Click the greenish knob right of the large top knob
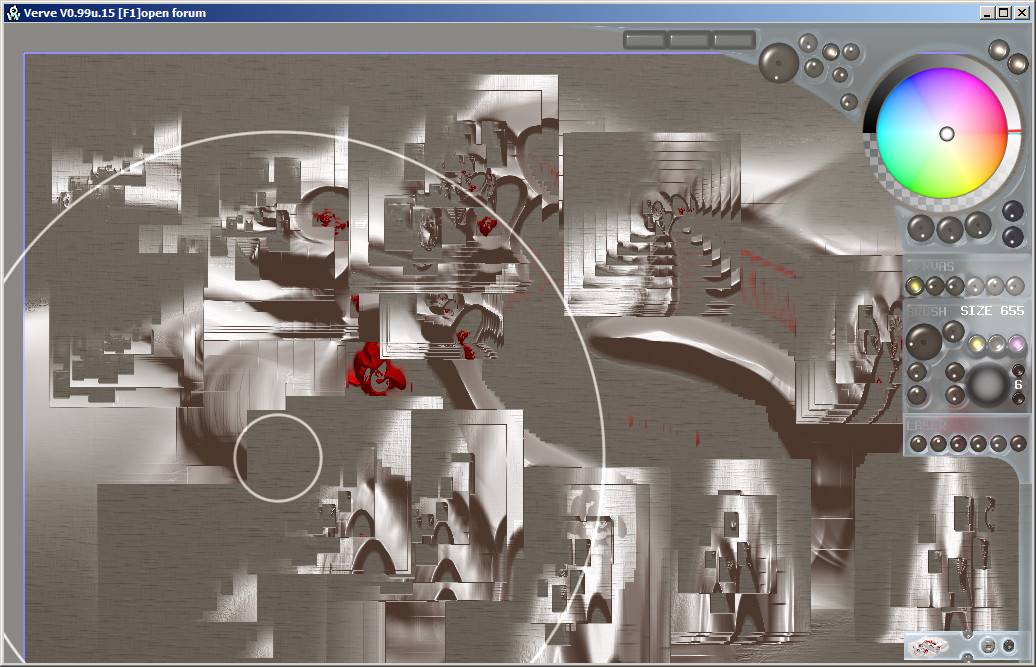The height and width of the screenshot is (667, 1036). pos(814,67)
